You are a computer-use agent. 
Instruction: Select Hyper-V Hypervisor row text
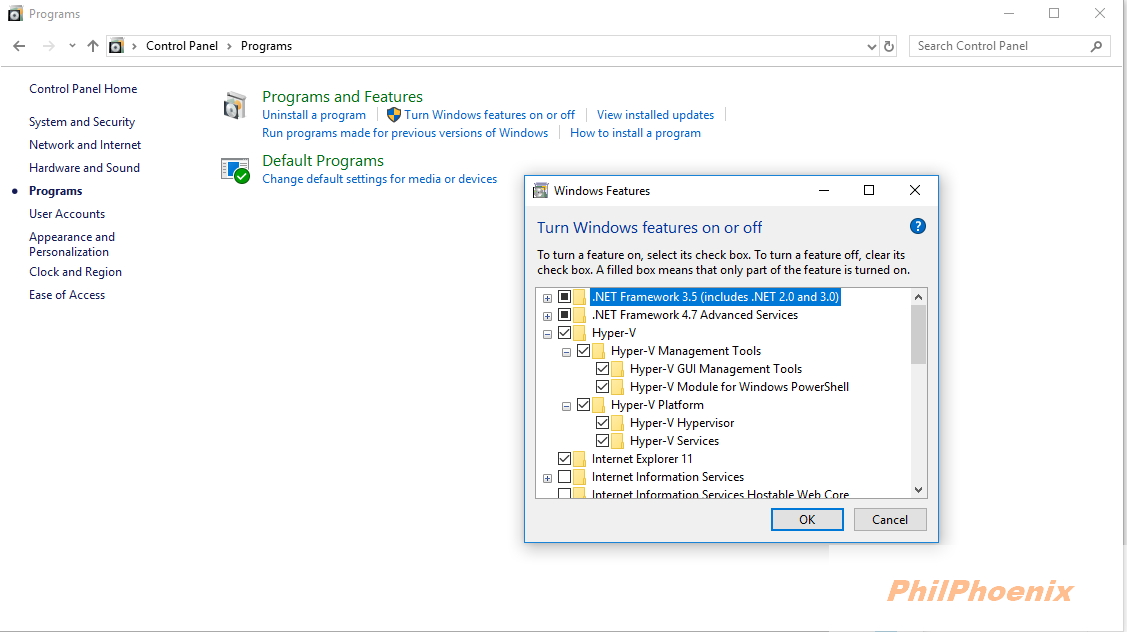(682, 423)
